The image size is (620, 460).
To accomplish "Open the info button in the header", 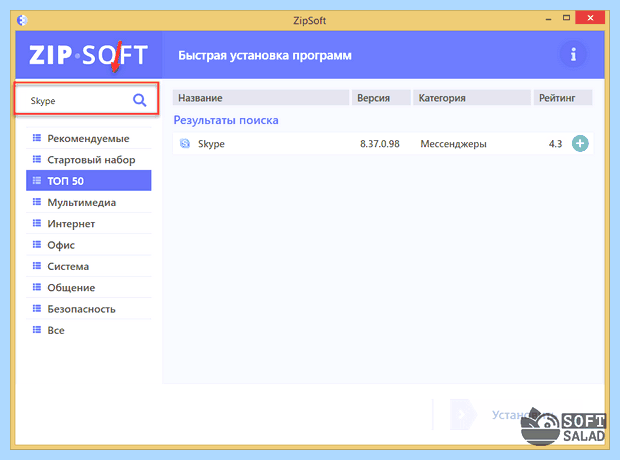I will 573,54.
